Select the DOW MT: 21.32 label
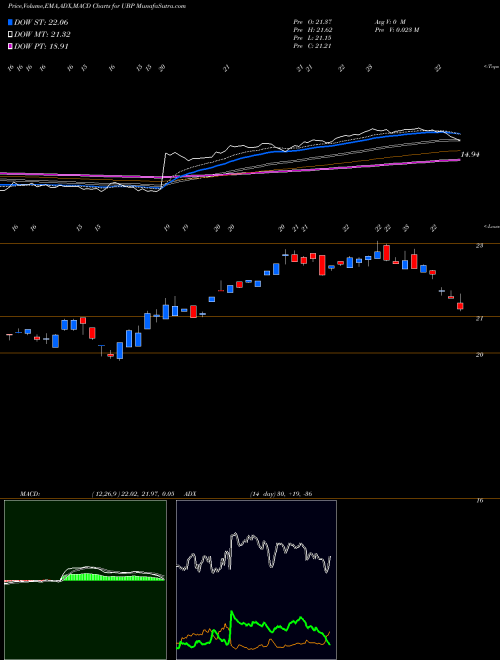 (42, 35)
